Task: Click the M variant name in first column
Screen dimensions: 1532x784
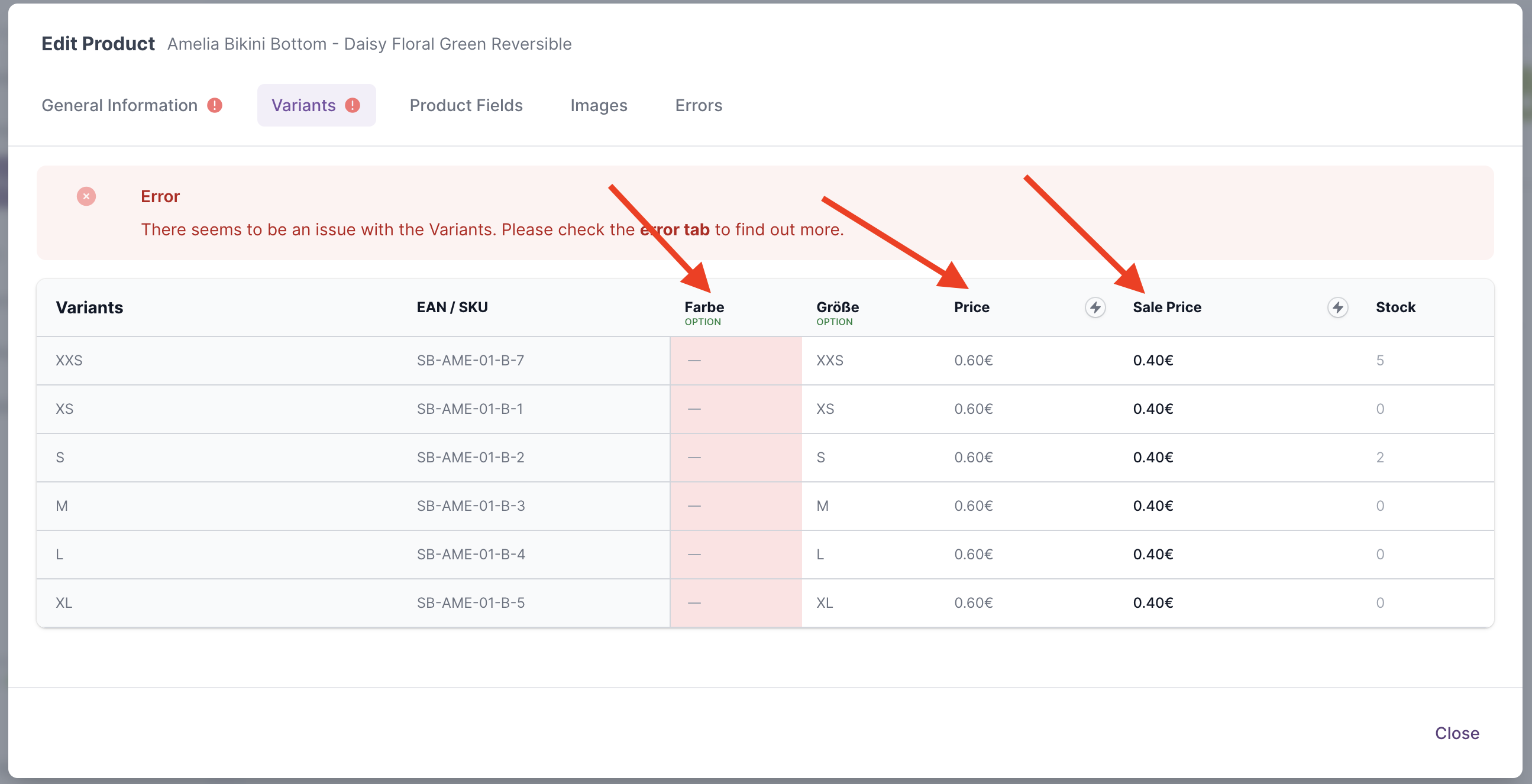Action: click(62, 506)
